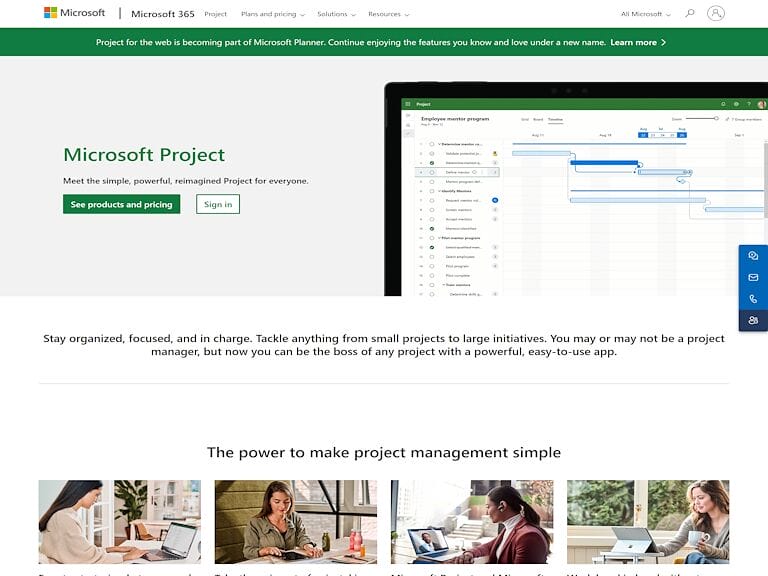Viewport: 768px width, 576px height.
Task: Follow the Learn more banner link
Action: pos(638,43)
